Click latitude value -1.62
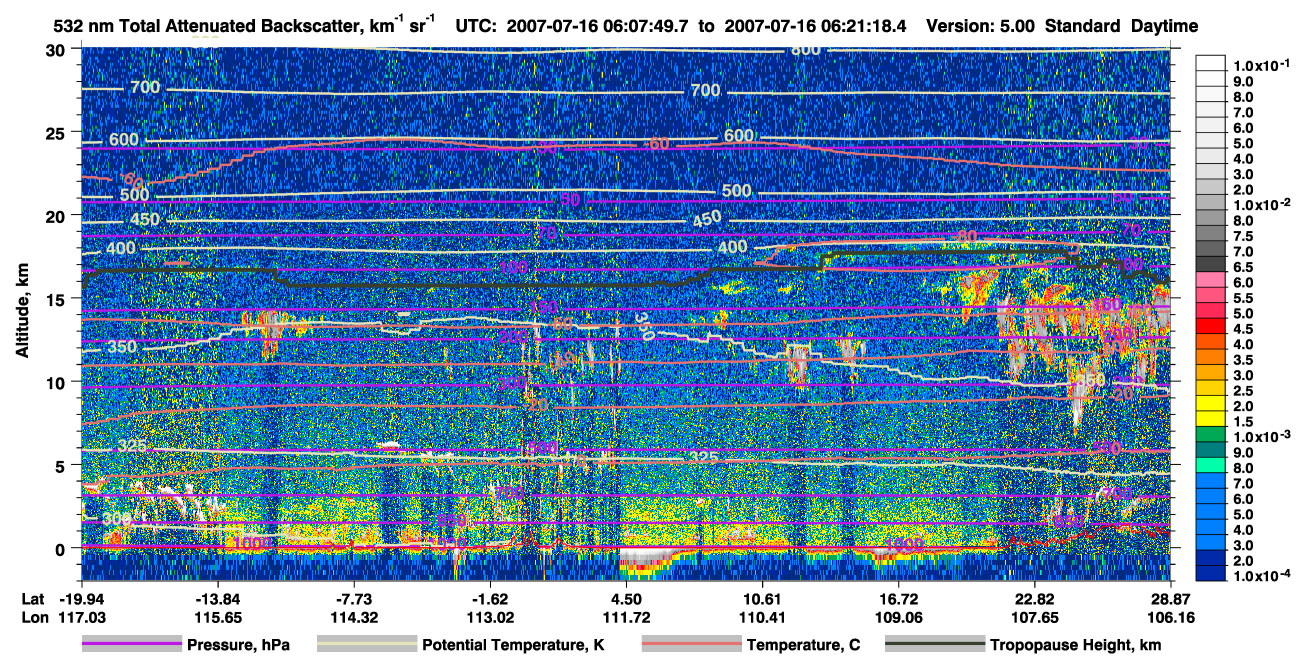 tap(490, 597)
